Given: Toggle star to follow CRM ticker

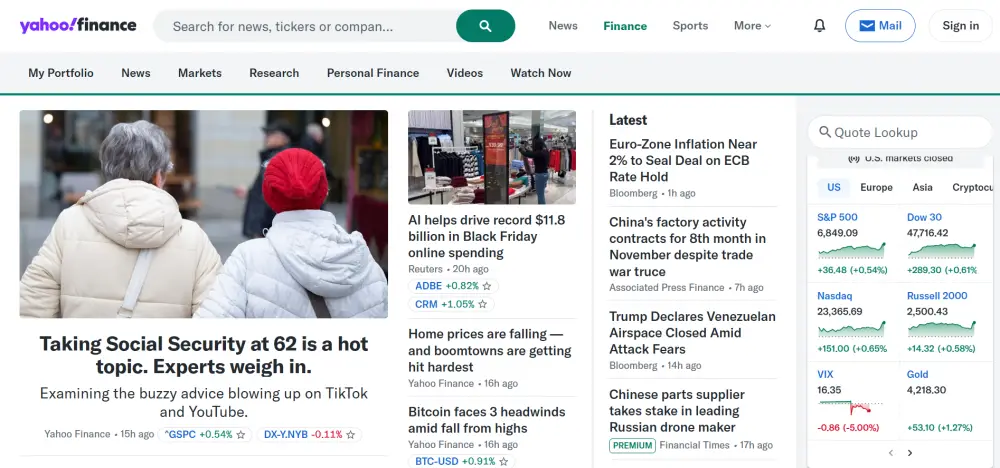Looking at the screenshot, I should point(483,305).
